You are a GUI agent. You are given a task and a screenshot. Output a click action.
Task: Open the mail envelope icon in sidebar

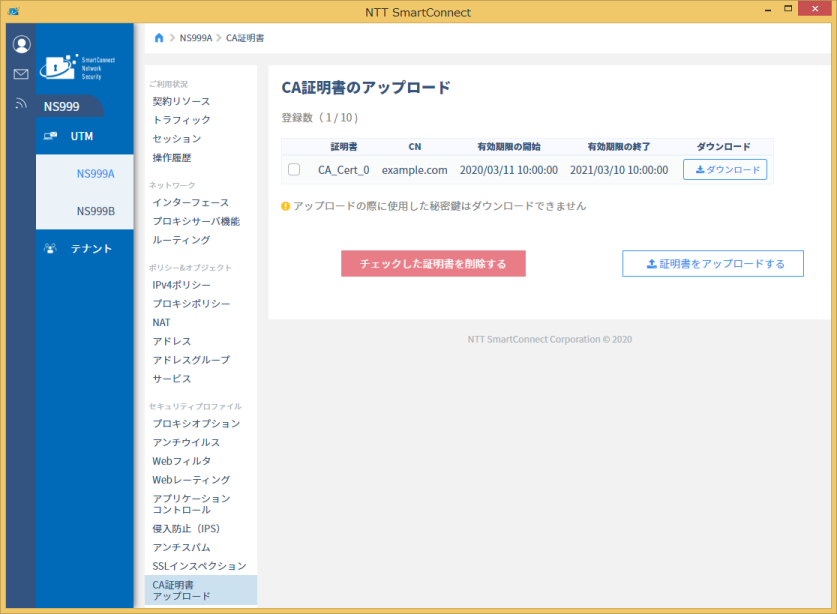point(21,74)
